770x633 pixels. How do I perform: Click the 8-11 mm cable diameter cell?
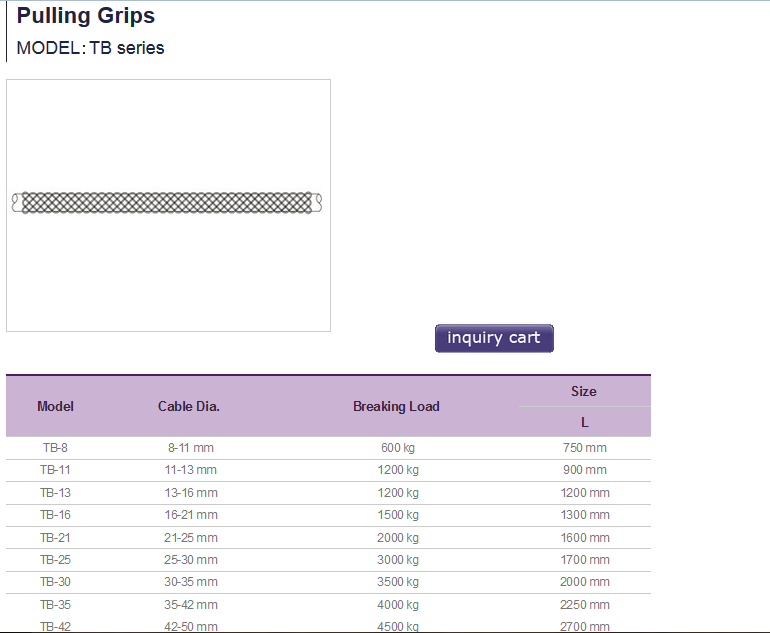pos(191,448)
